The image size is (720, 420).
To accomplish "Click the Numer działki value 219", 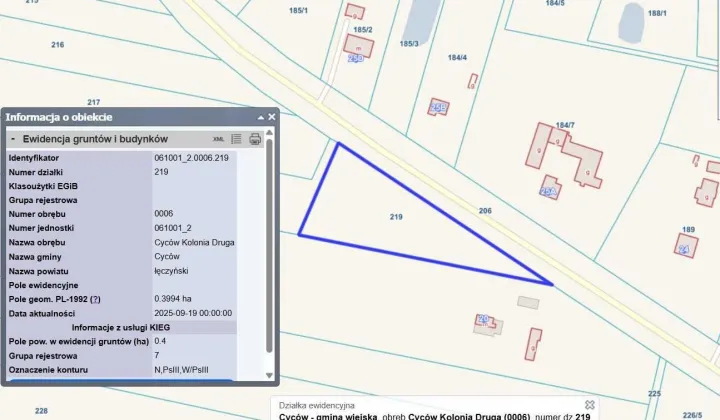I will click(x=161, y=172).
